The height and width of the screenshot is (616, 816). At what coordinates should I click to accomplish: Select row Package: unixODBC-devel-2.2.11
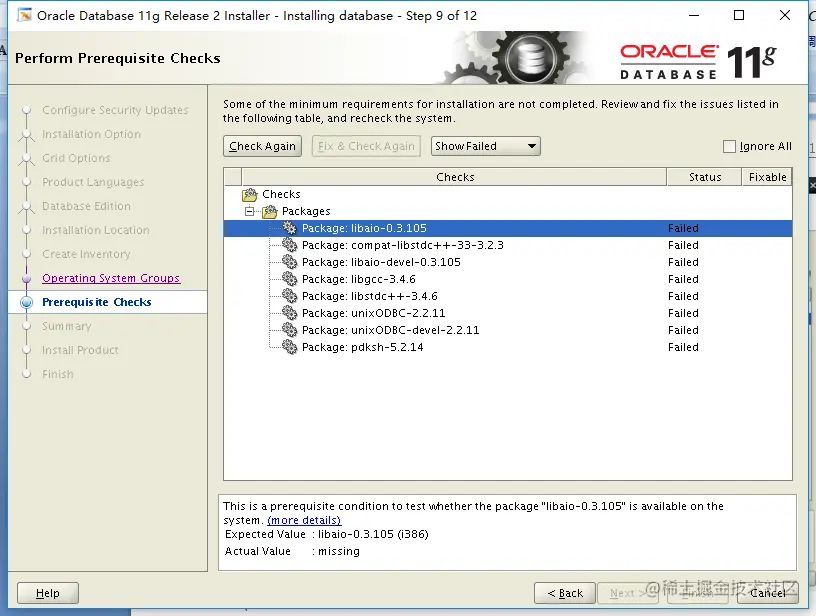coord(508,330)
